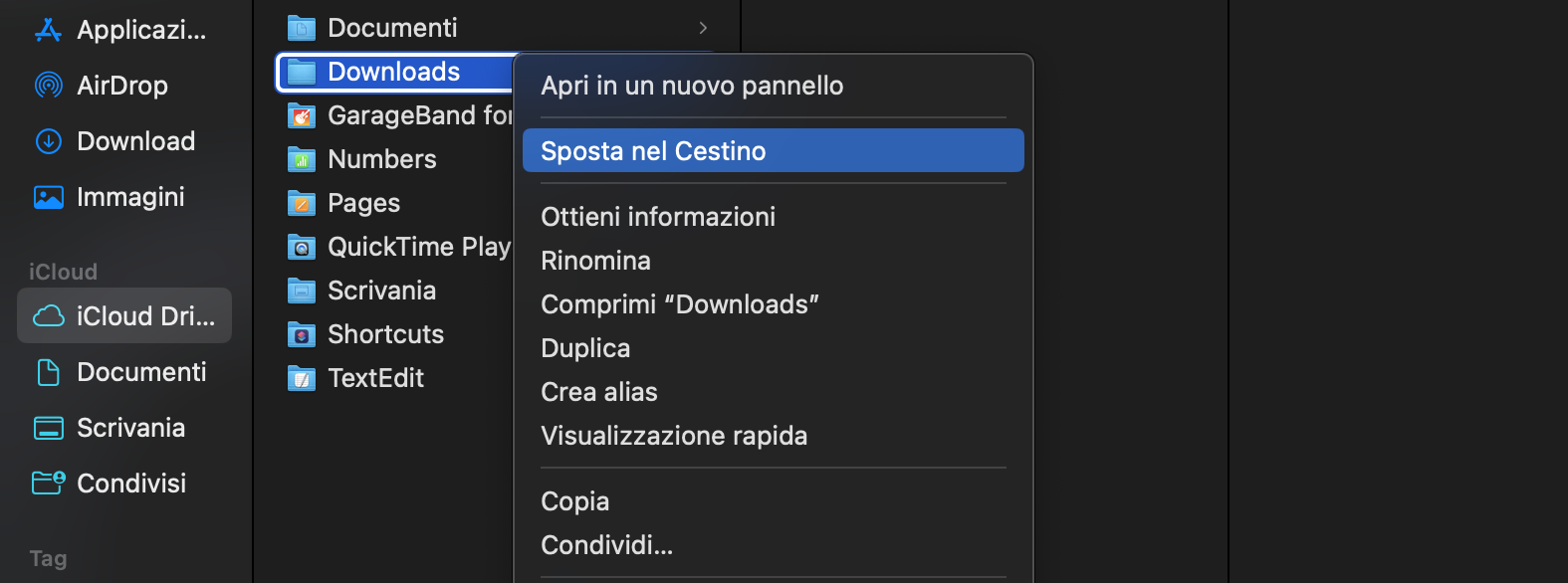
Task: Open the Download folder in the sidebar
Action: pyautogui.click(x=134, y=140)
